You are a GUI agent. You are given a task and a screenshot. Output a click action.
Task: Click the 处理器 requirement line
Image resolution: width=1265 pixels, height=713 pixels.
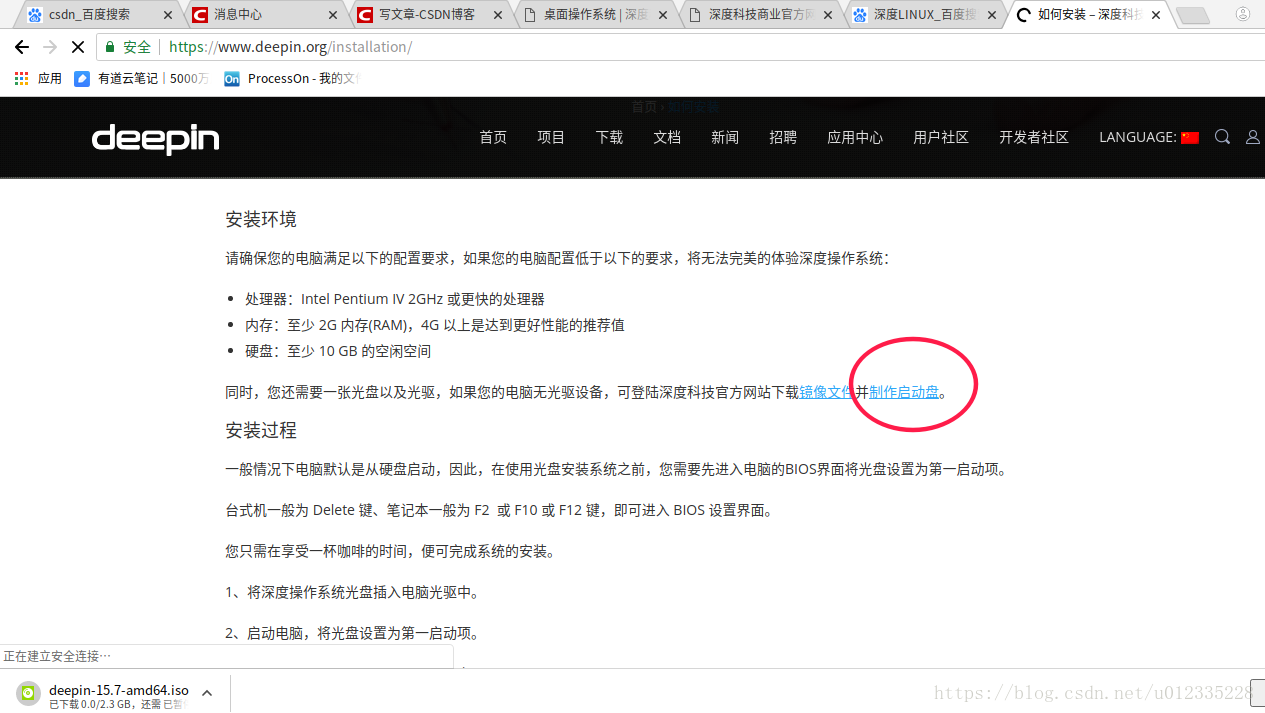tap(395, 299)
